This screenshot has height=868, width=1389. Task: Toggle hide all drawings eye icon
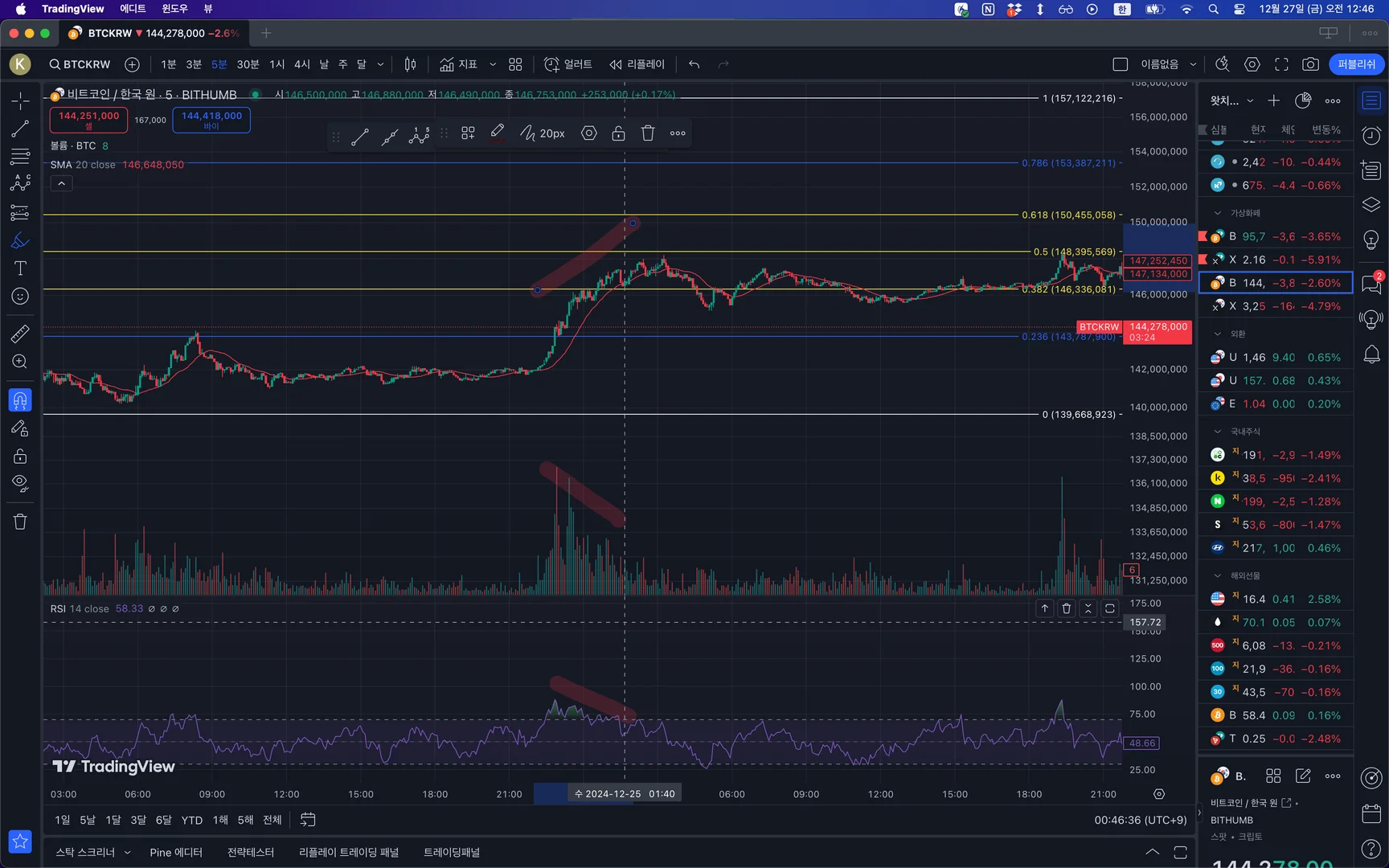pos(20,484)
